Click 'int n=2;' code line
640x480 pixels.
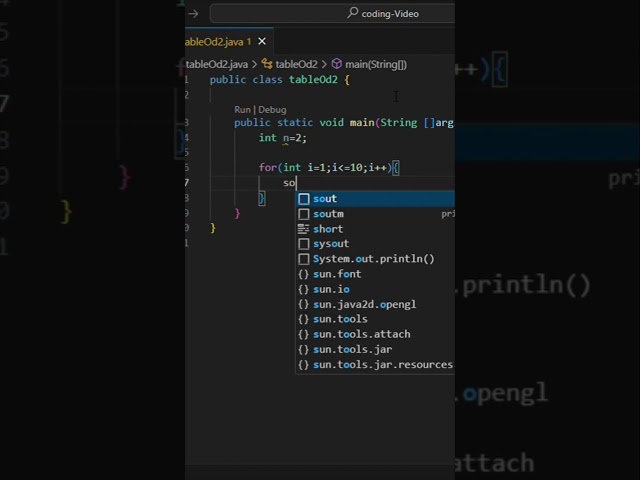point(282,138)
